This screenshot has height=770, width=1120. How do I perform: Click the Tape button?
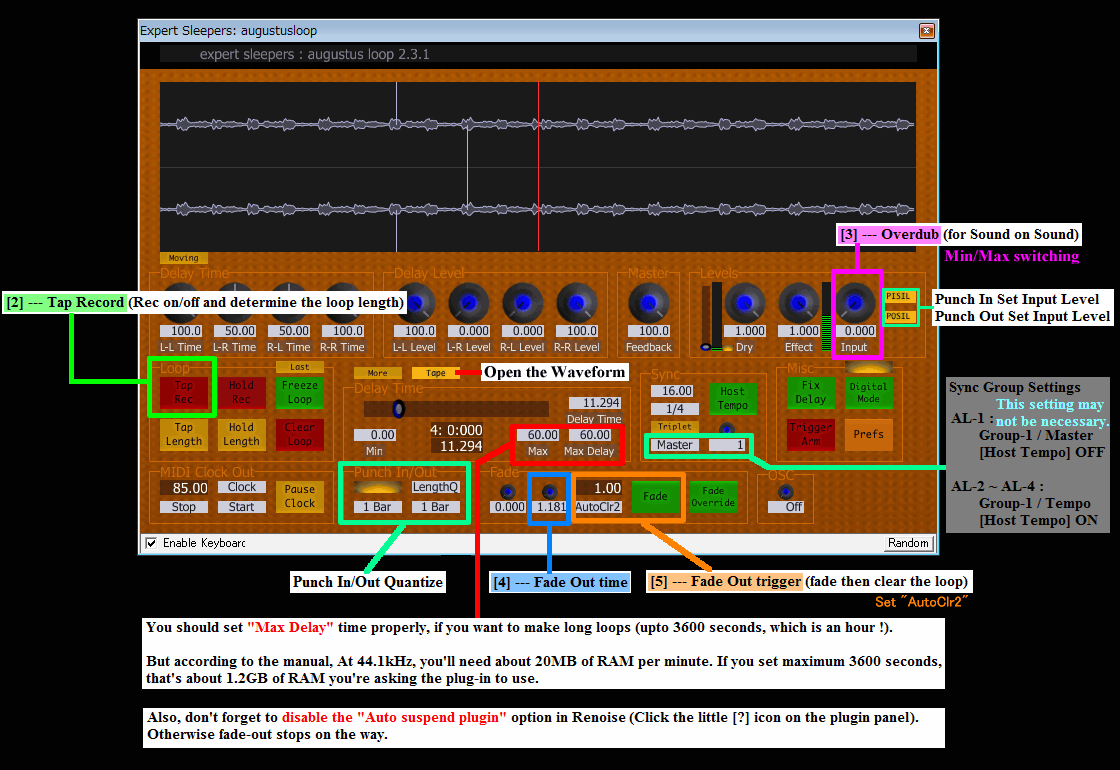click(436, 373)
